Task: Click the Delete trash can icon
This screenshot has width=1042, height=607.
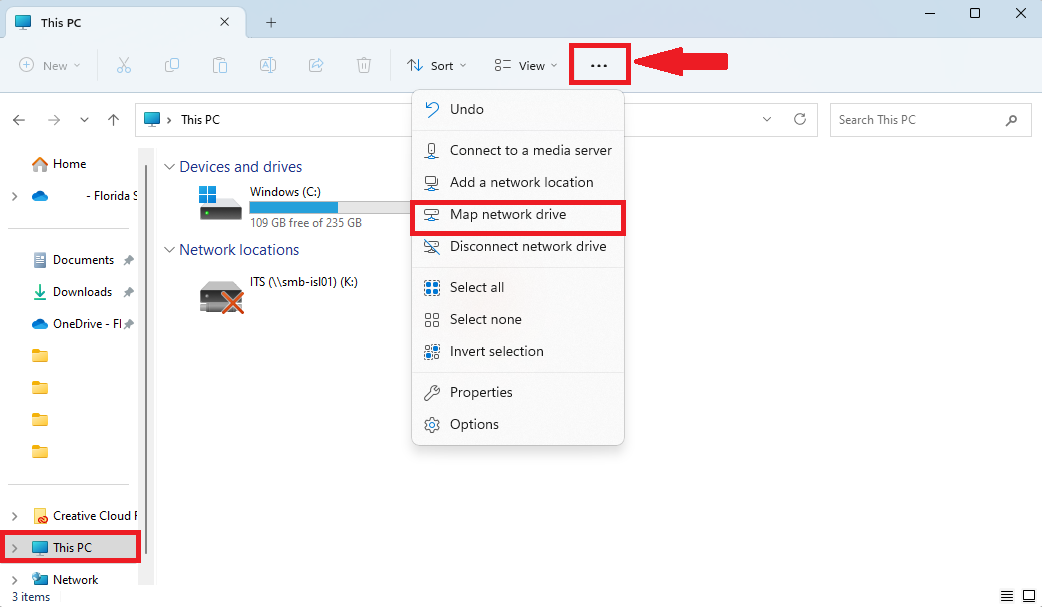Action: [364, 65]
